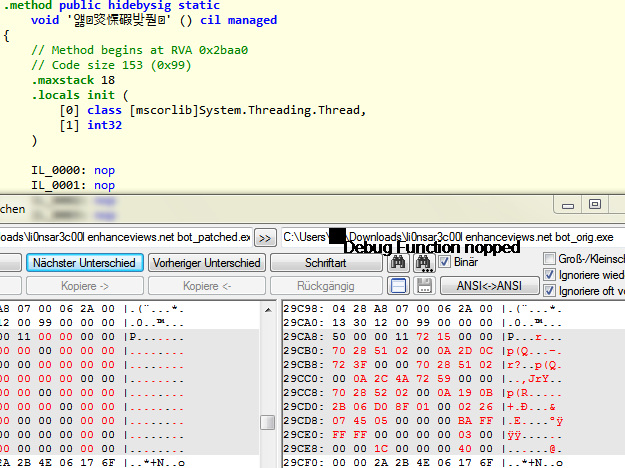625x468 pixels.
Task: Enable the Groß-/Kleinschreibung checkbox
Action: tap(549, 259)
